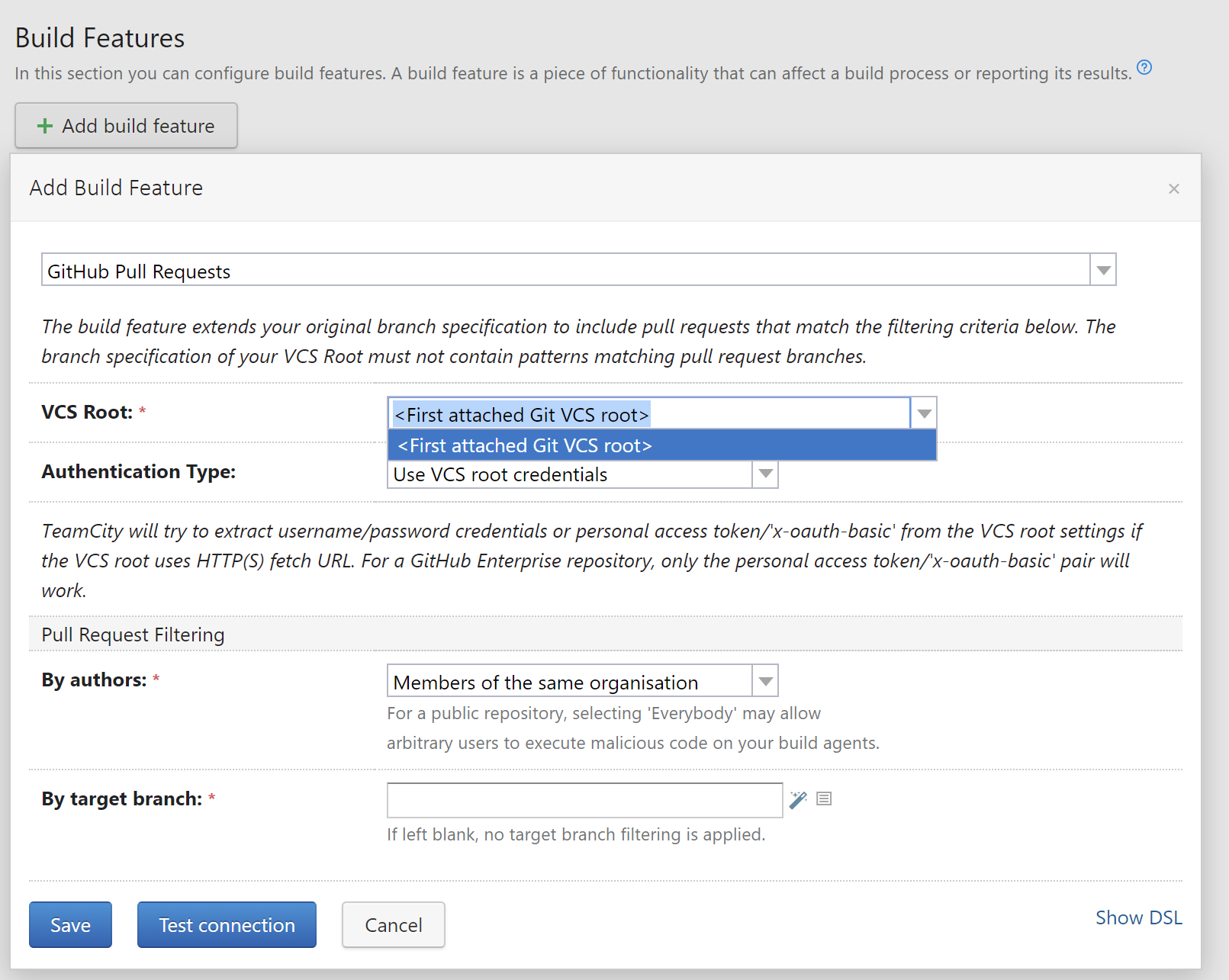This screenshot has height=980, width=1229.
Task: Click the Add Build Feature dialog title
Action: point(116,188)
